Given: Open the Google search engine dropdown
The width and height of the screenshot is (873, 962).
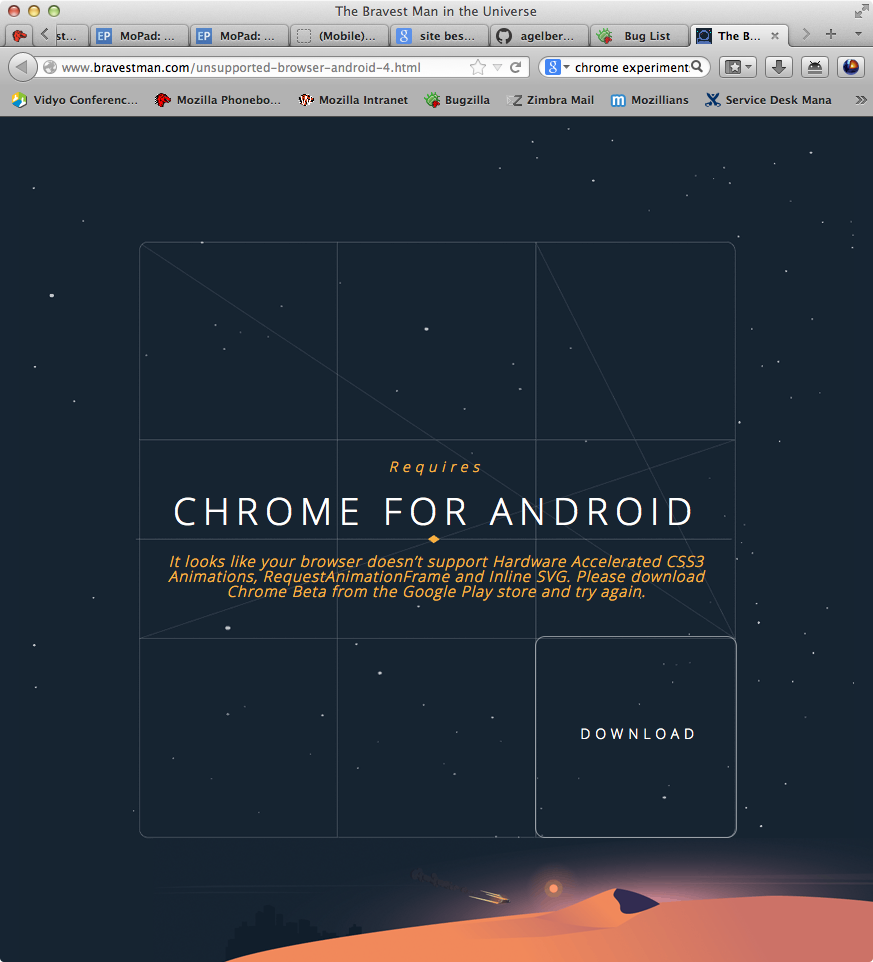Looking at the screenshot, I should [x=557, y=68].
